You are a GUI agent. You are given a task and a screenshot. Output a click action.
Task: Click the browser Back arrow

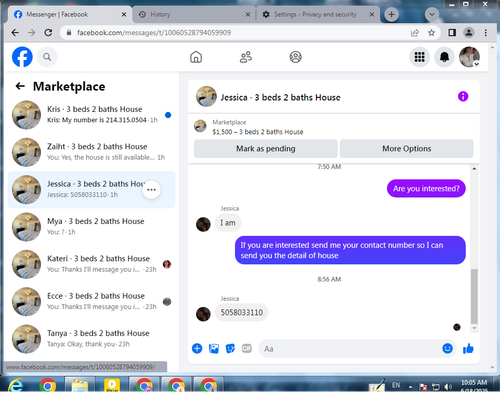pos(15,32)
